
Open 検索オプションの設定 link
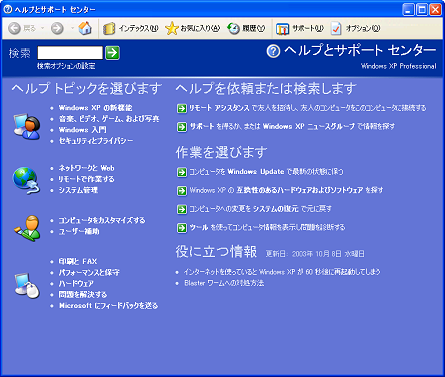click(66, 66)
